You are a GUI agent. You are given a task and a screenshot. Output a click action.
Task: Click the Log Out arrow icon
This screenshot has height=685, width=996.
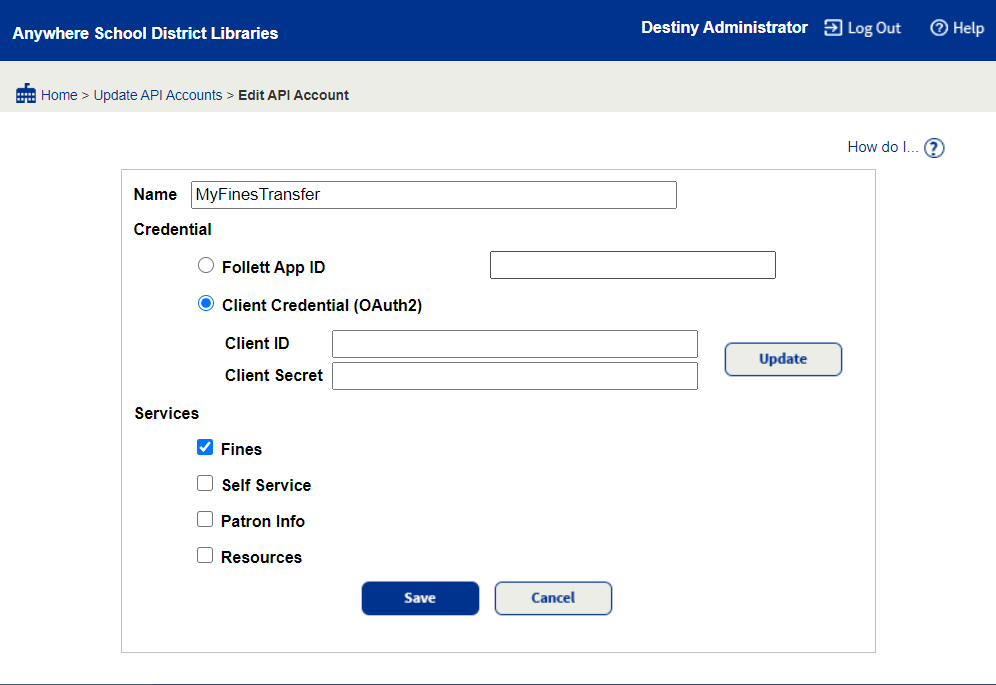pyautogui.click(x=832, y=28)
